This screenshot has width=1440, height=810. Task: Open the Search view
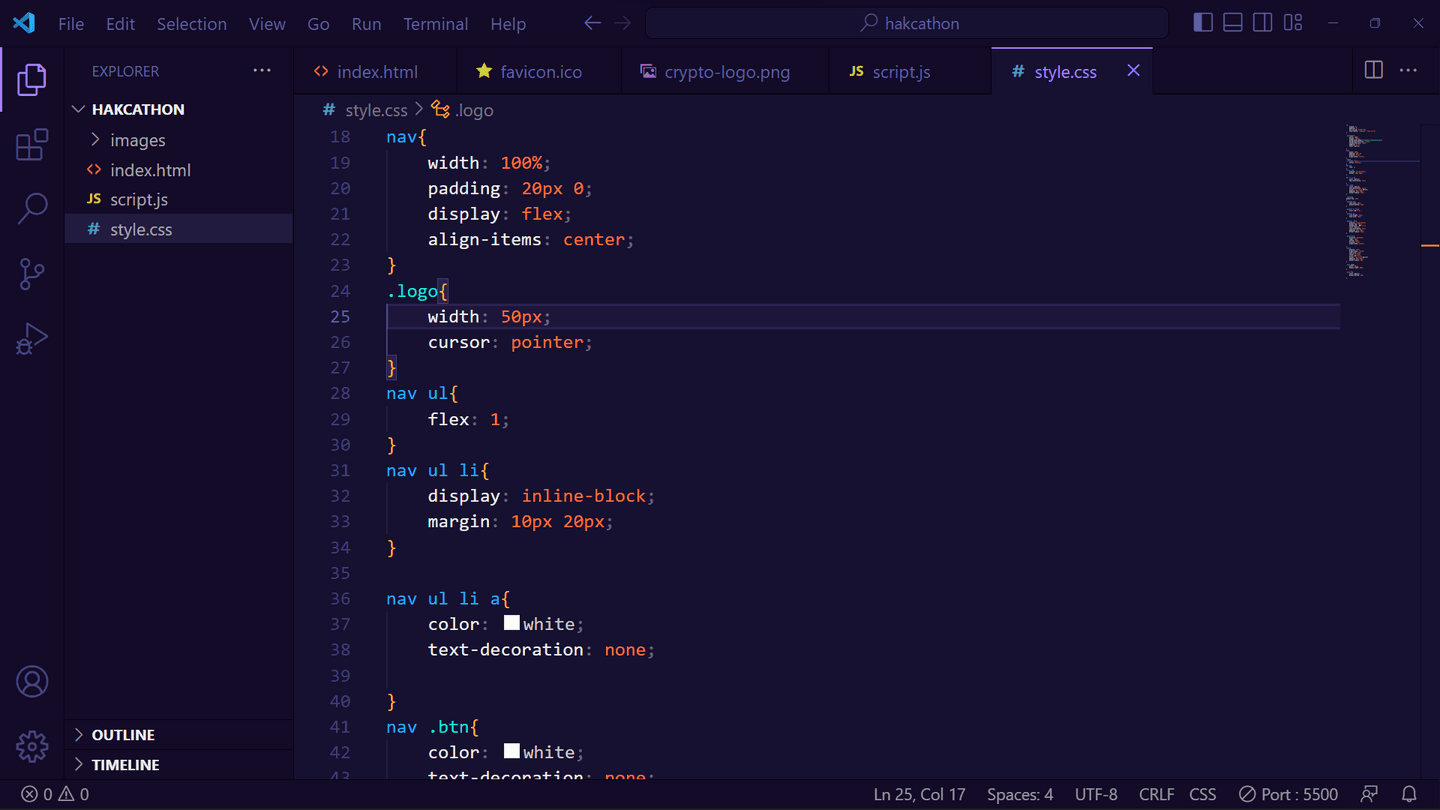pyautogui.click(x=32, y=209)
